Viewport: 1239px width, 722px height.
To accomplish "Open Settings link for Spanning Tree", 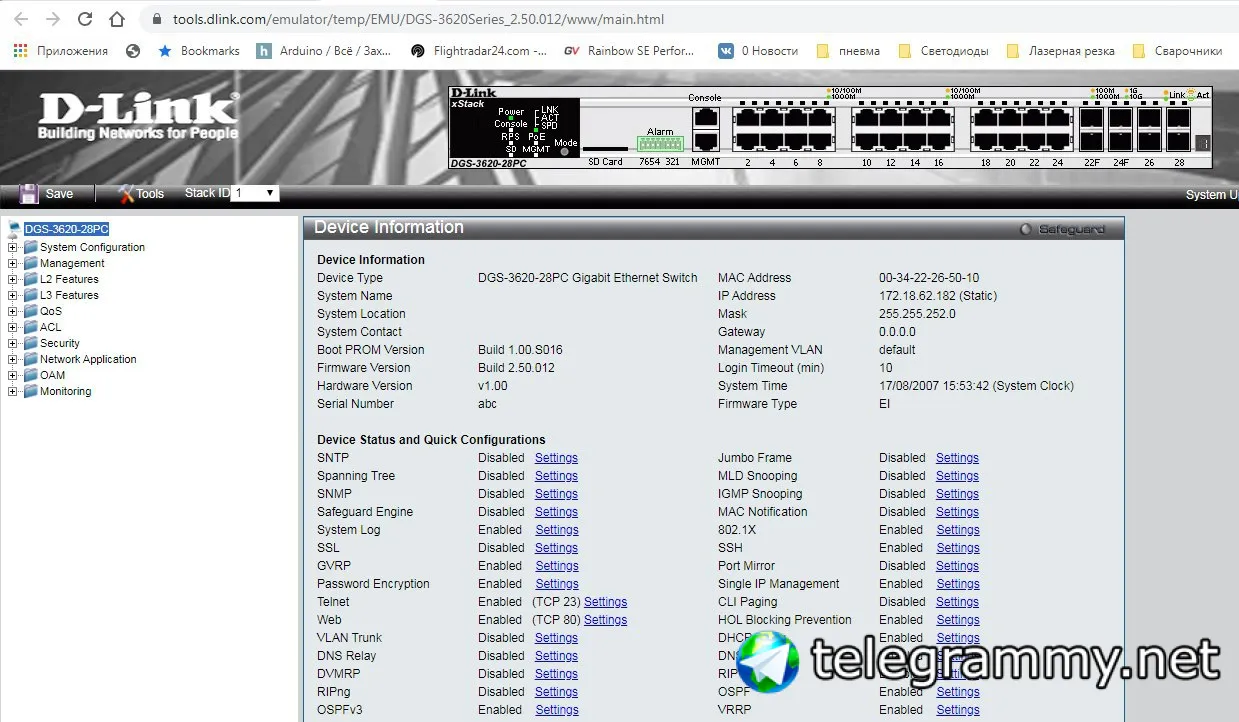I will tap(556, 476).
